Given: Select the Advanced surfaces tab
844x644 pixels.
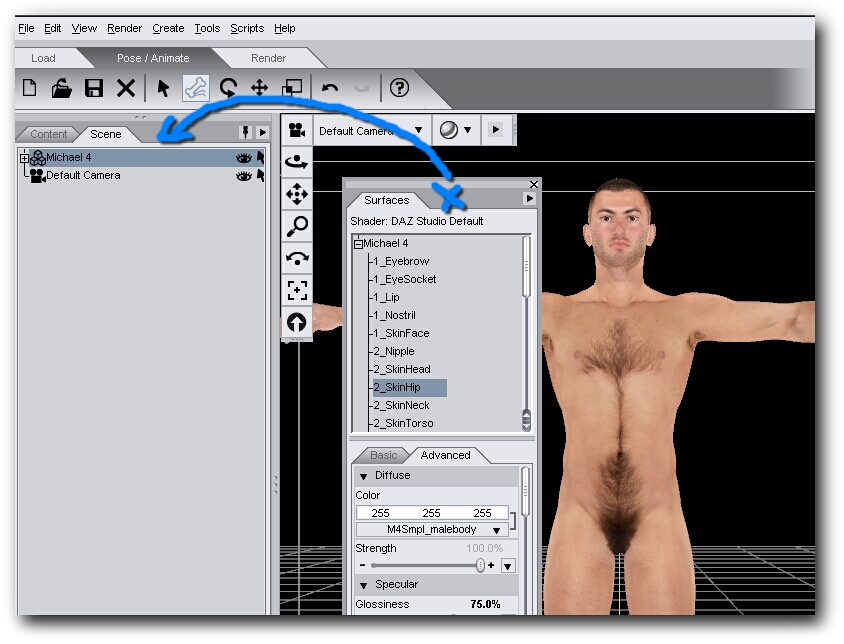Looking at the screenshot, I should [445, 456].
